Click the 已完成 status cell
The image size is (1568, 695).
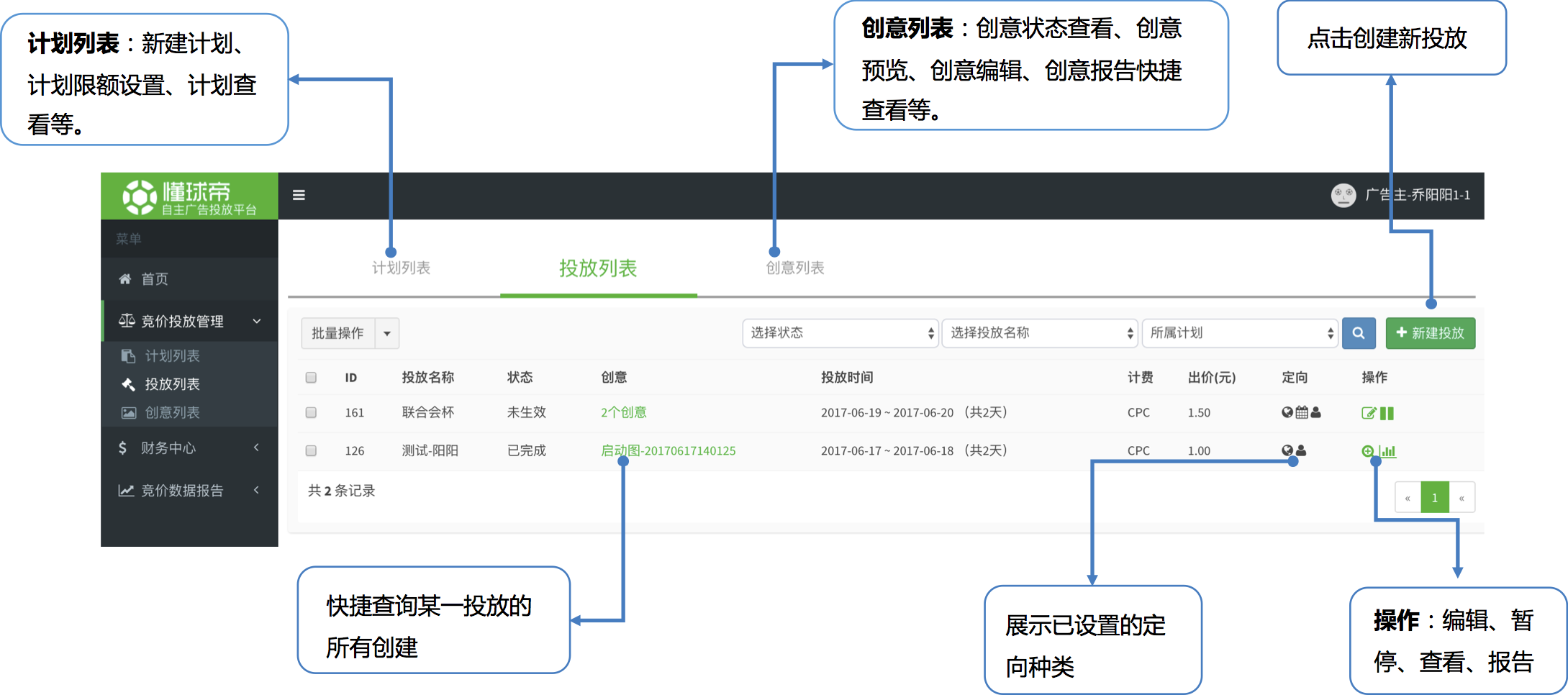[x=527, y=450]
